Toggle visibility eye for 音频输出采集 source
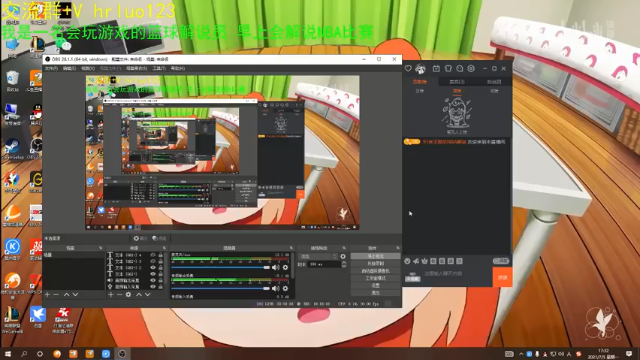The height and width of the screenshot is (360, 640). 153,280
